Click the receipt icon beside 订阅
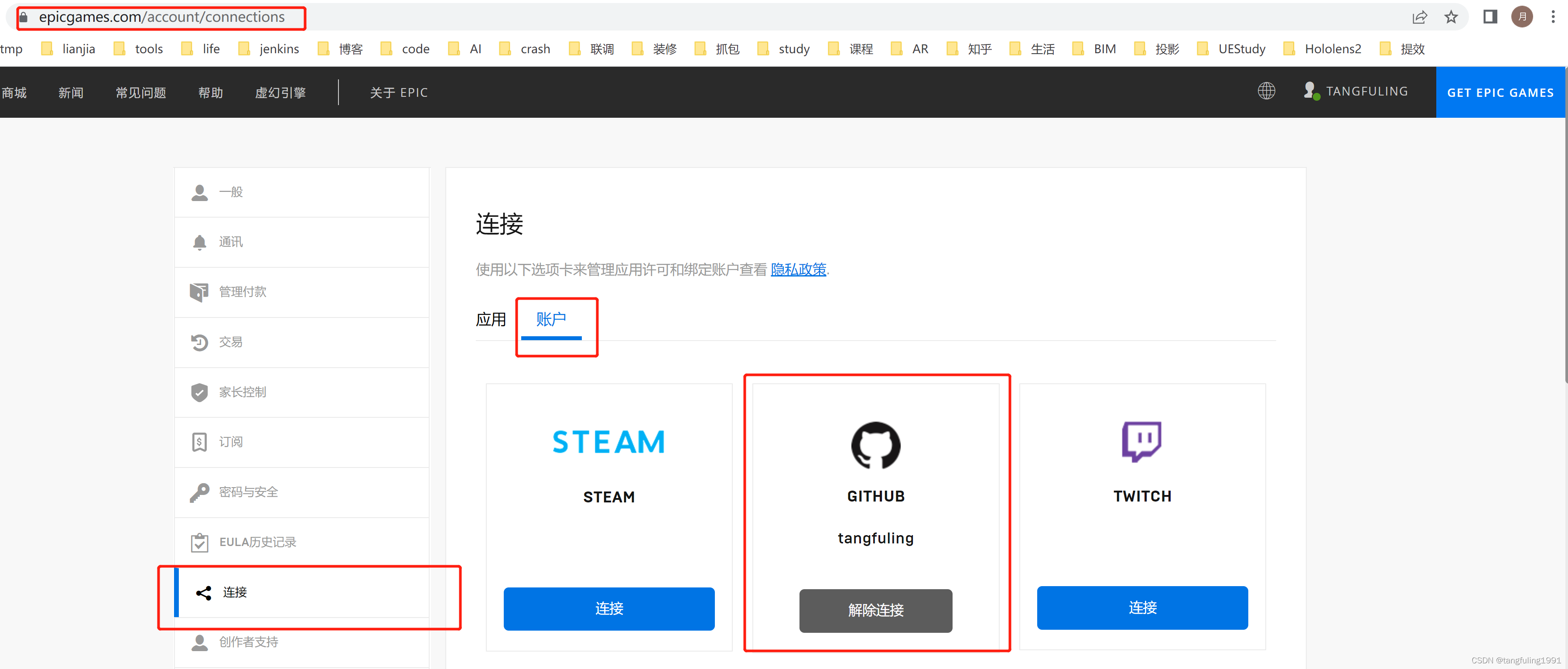The height and width of the screenshot is (669, 1568). tap(199, 442)
